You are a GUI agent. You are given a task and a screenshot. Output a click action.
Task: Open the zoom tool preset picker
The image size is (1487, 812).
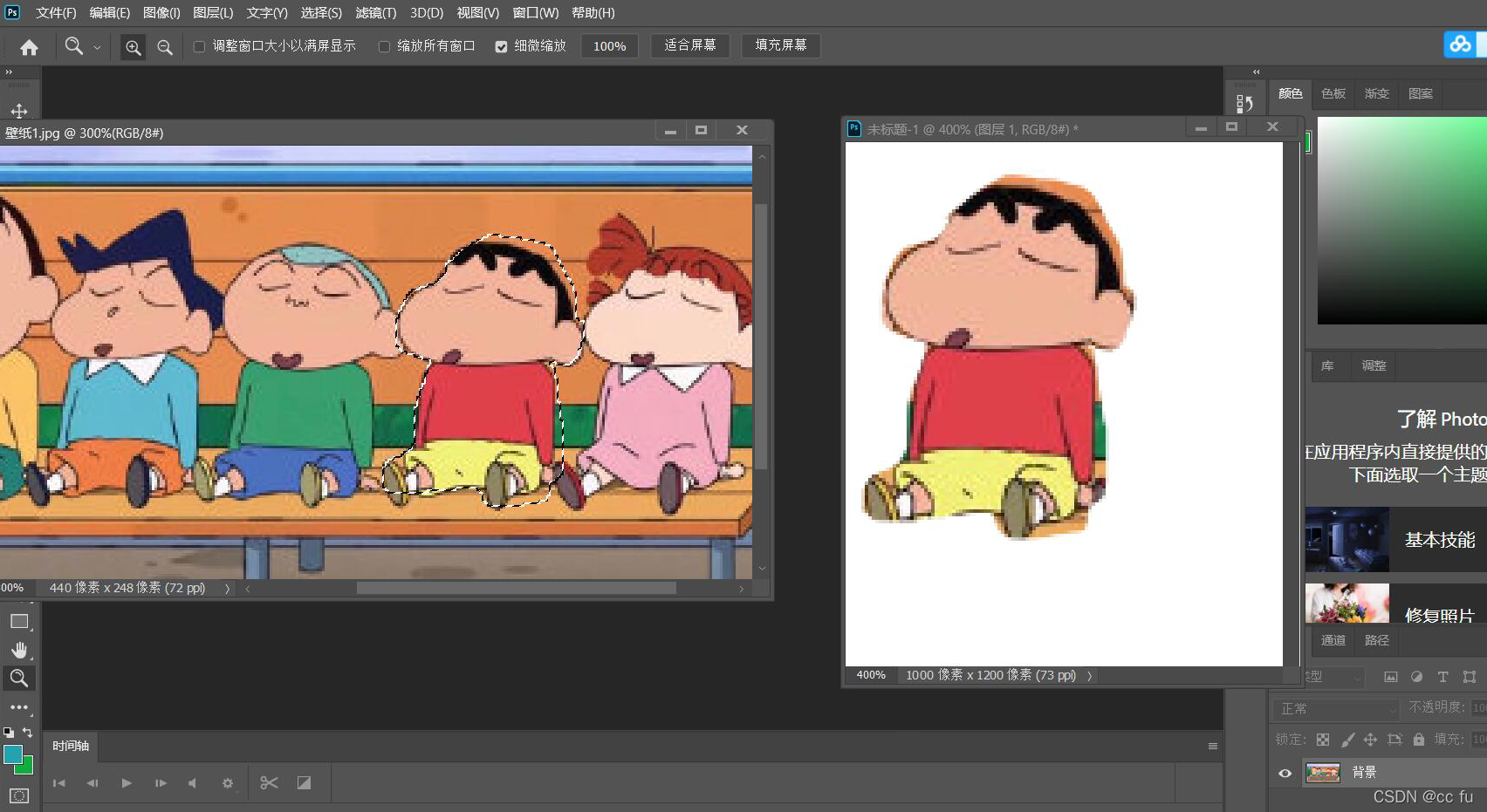(x=97, y=47)
